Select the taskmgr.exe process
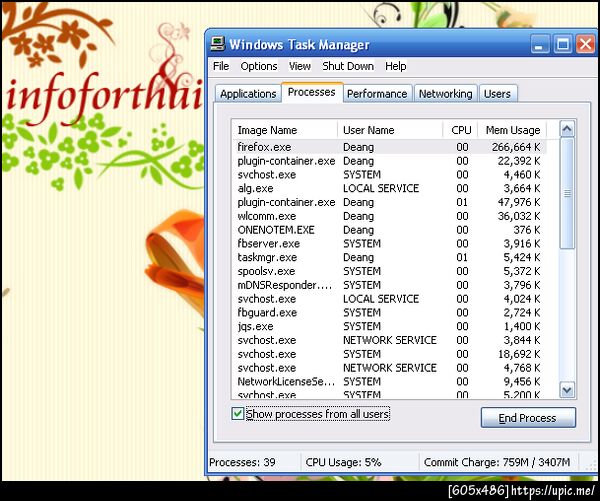The image size is (600, 501). point(390,257)
